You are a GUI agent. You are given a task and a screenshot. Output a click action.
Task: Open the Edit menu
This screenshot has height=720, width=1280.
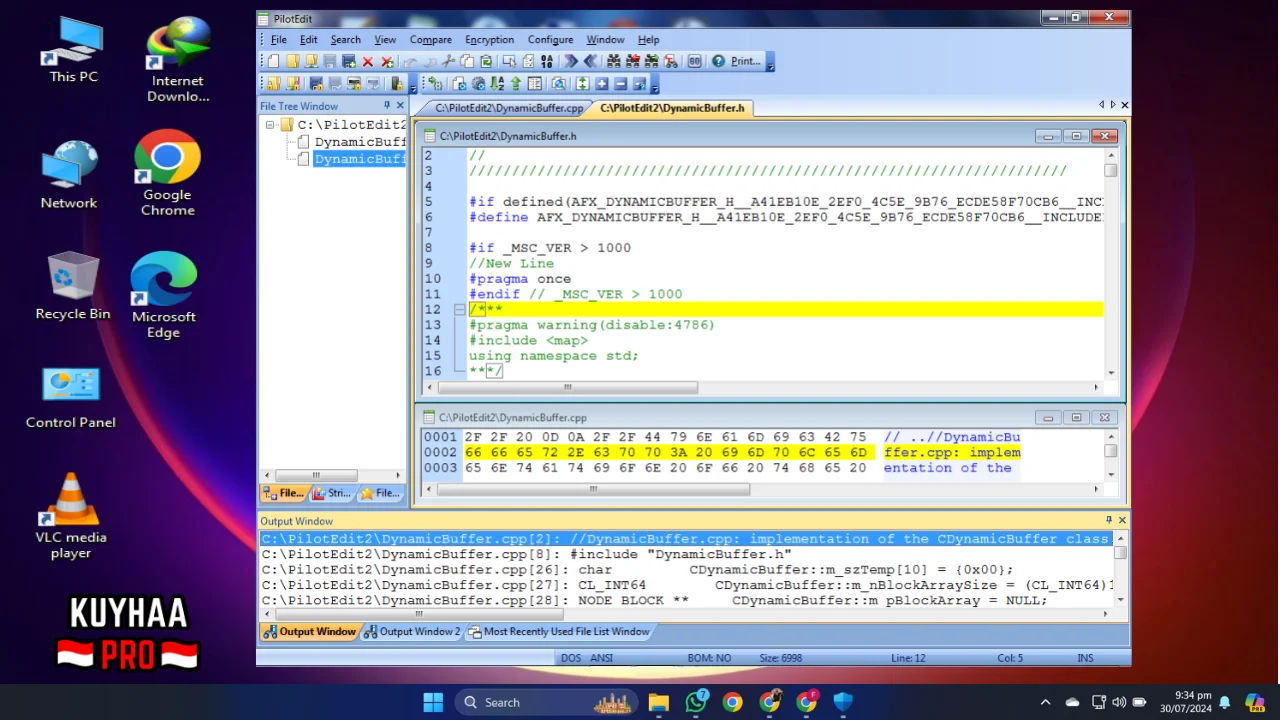(309, 39)
